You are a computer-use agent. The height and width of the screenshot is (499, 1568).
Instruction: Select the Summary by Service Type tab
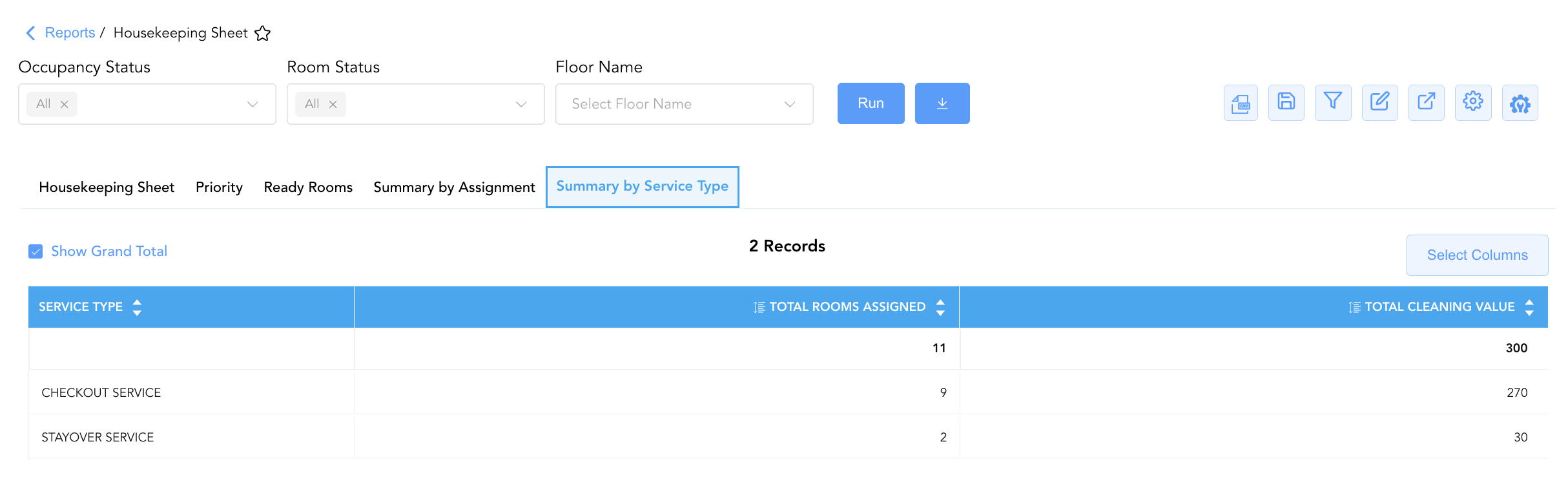(x=643, y=187)
